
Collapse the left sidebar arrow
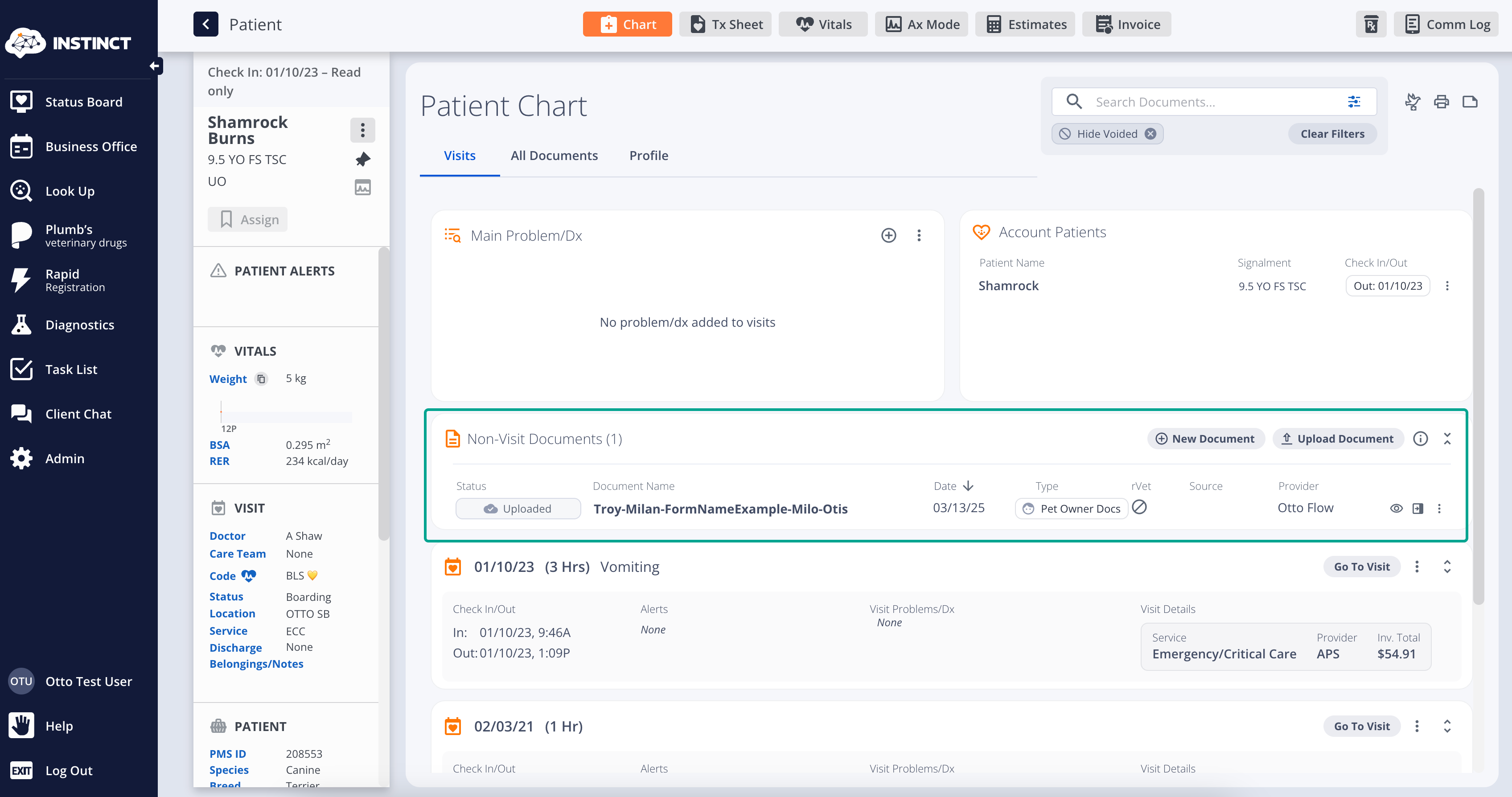pyautogui.click(x=155, y=66)
